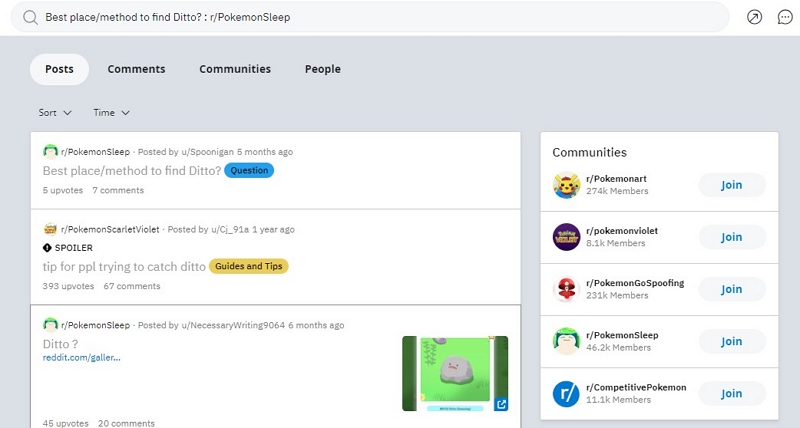
Task: Click r/PokemonSleep avatar on Spoonigan's post
Action: coord(51,152)
